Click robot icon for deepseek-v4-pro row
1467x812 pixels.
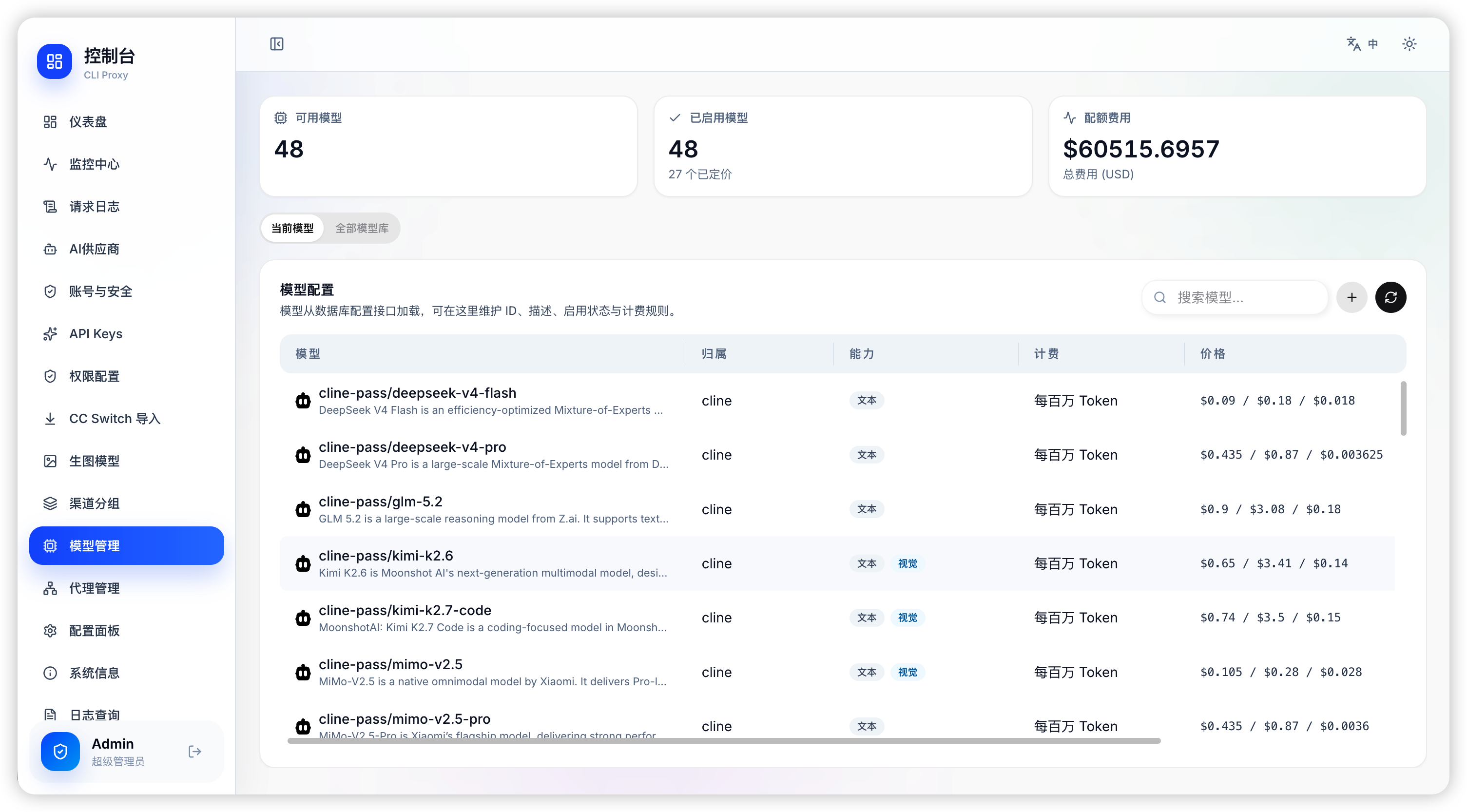pyautogui.click(x=303, y=455)
